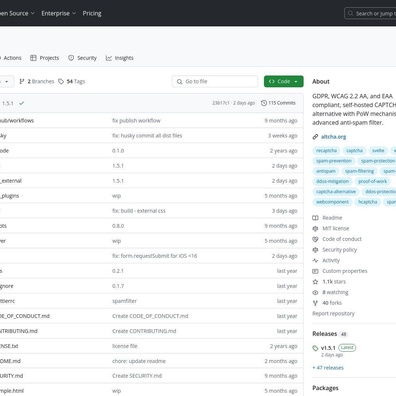Open fix: build - external css commit message
This screenshot has height=396, width=396.
point(139,211)
